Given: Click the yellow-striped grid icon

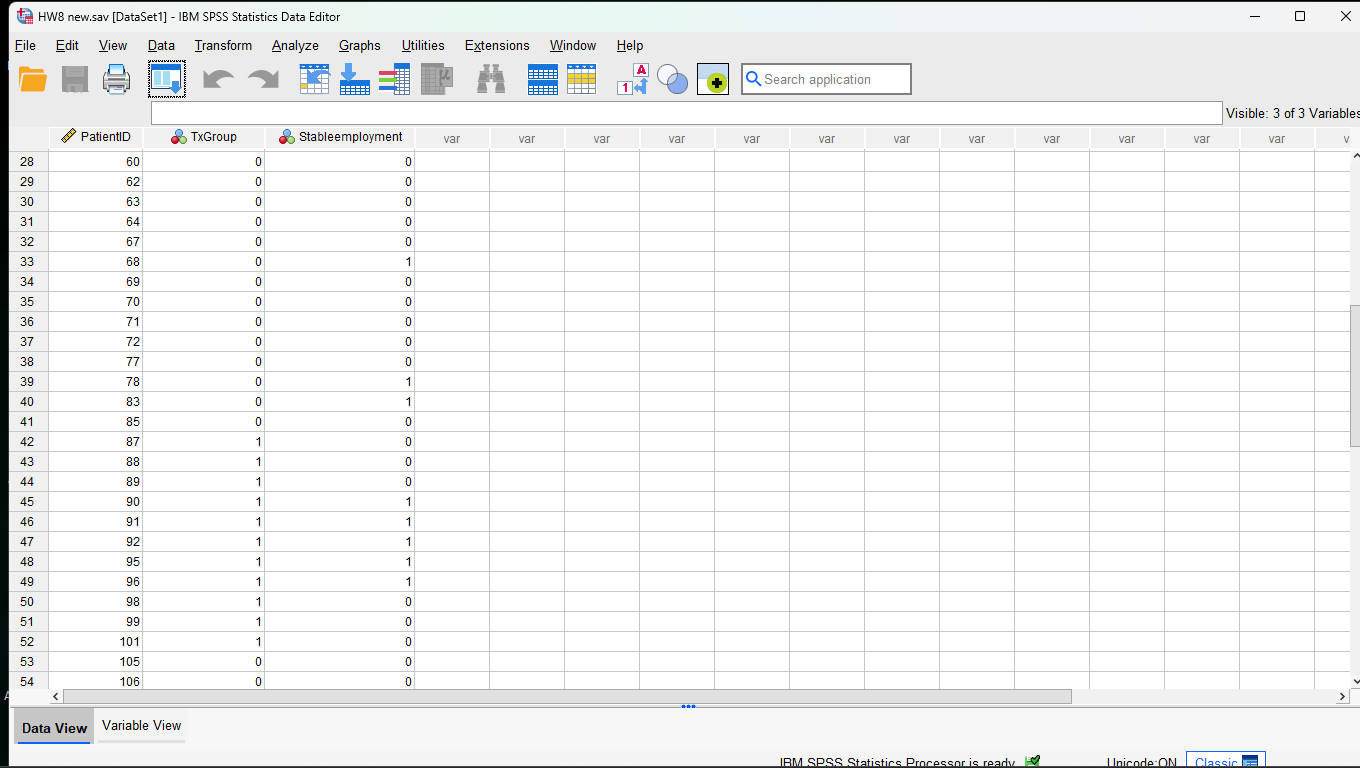Looking at the screenshot, I should [582, 80].
